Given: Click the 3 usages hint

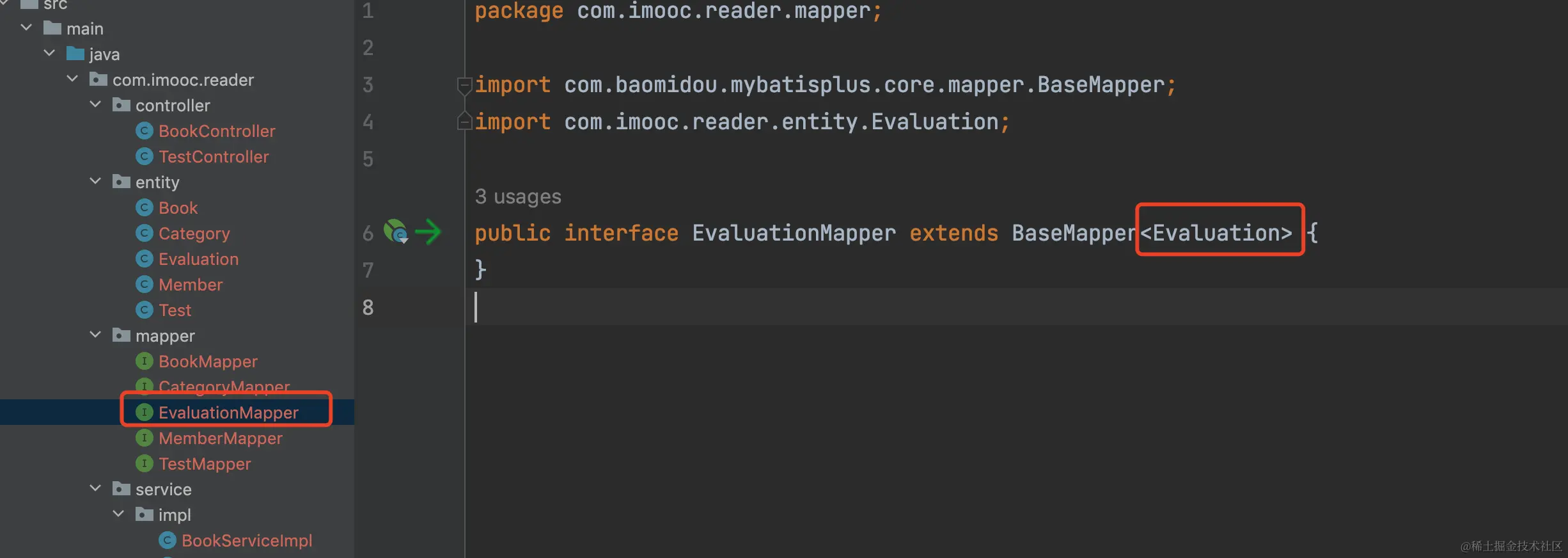Looking at the screenshot, I should coord(518,196).
